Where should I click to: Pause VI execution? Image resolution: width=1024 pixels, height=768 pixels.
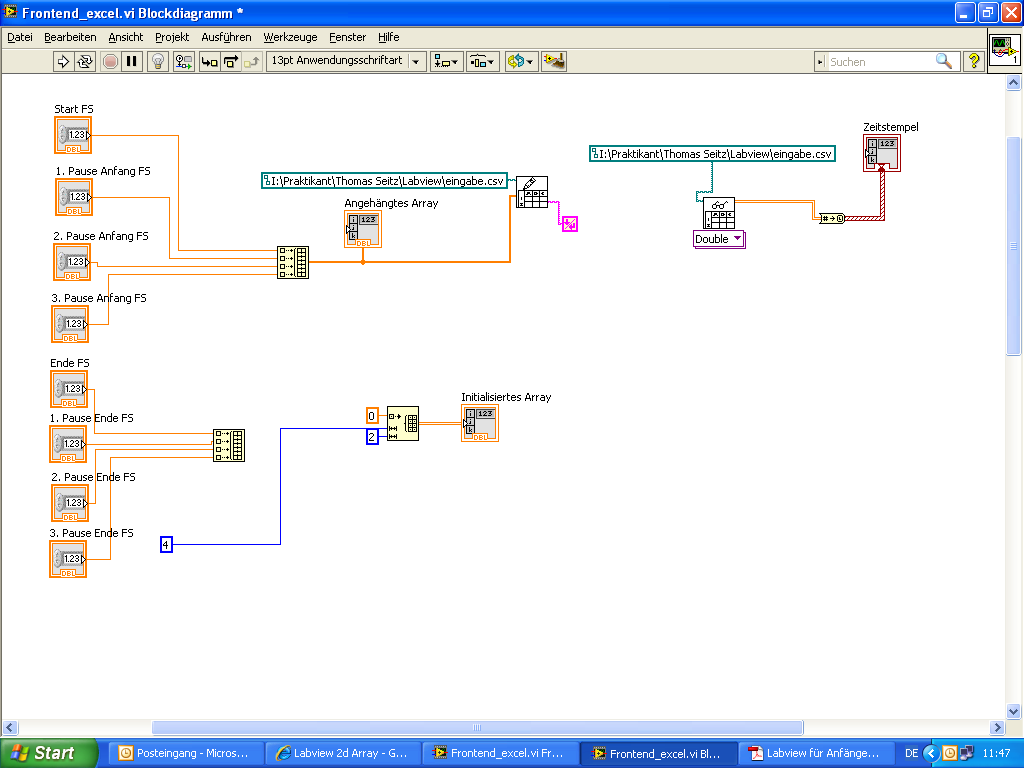click(131, 61)
